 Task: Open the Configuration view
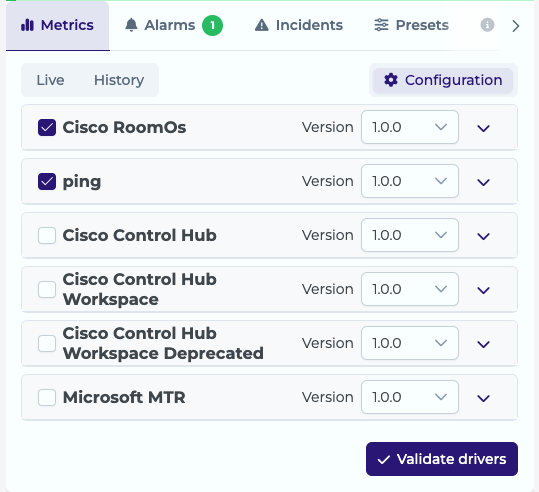click(443, 80)
